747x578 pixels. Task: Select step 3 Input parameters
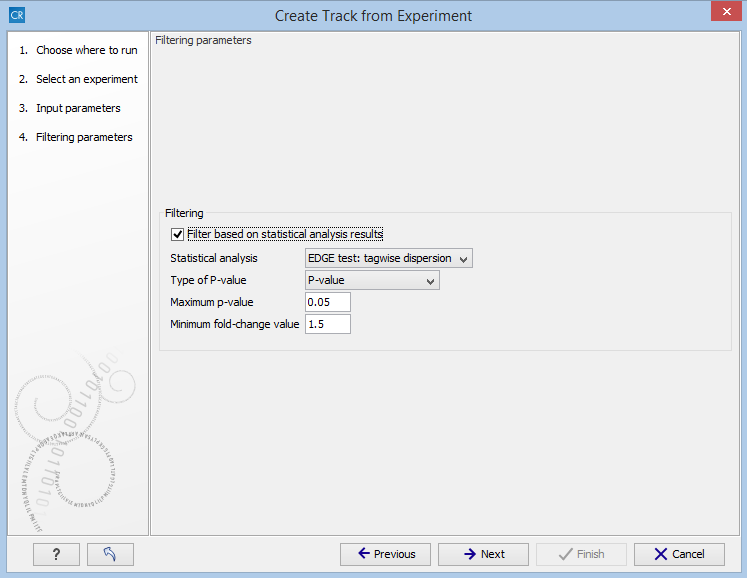pyautogui.click(x=78, y=108)
